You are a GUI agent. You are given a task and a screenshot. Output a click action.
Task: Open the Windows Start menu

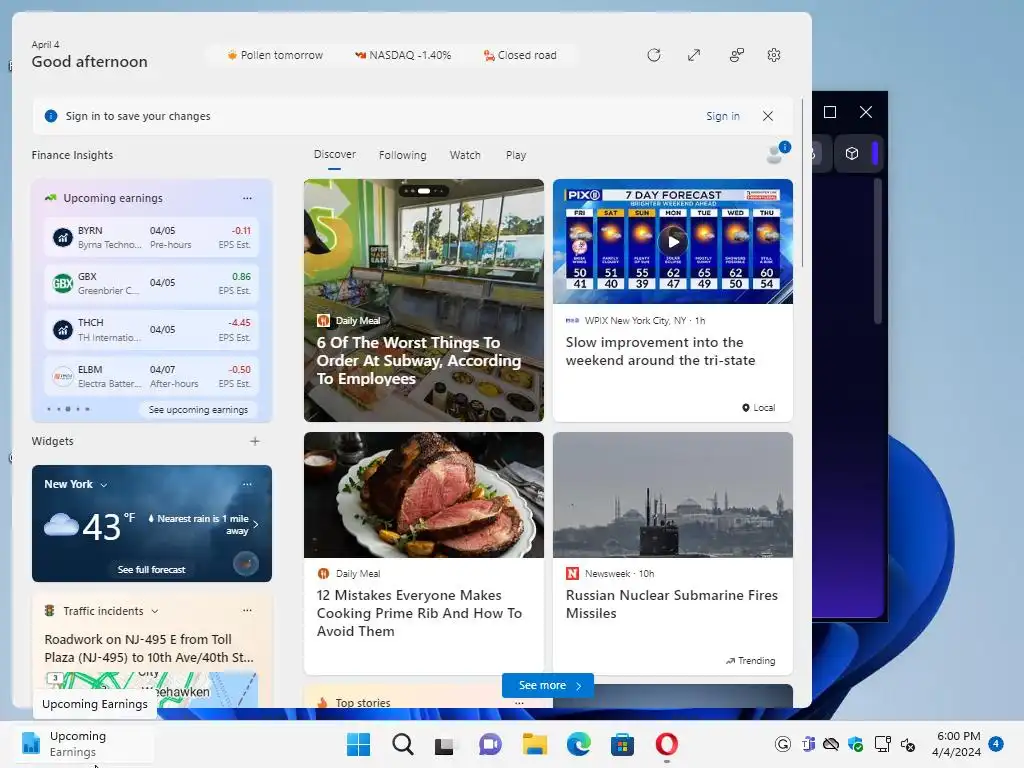[x=359, y=744]
